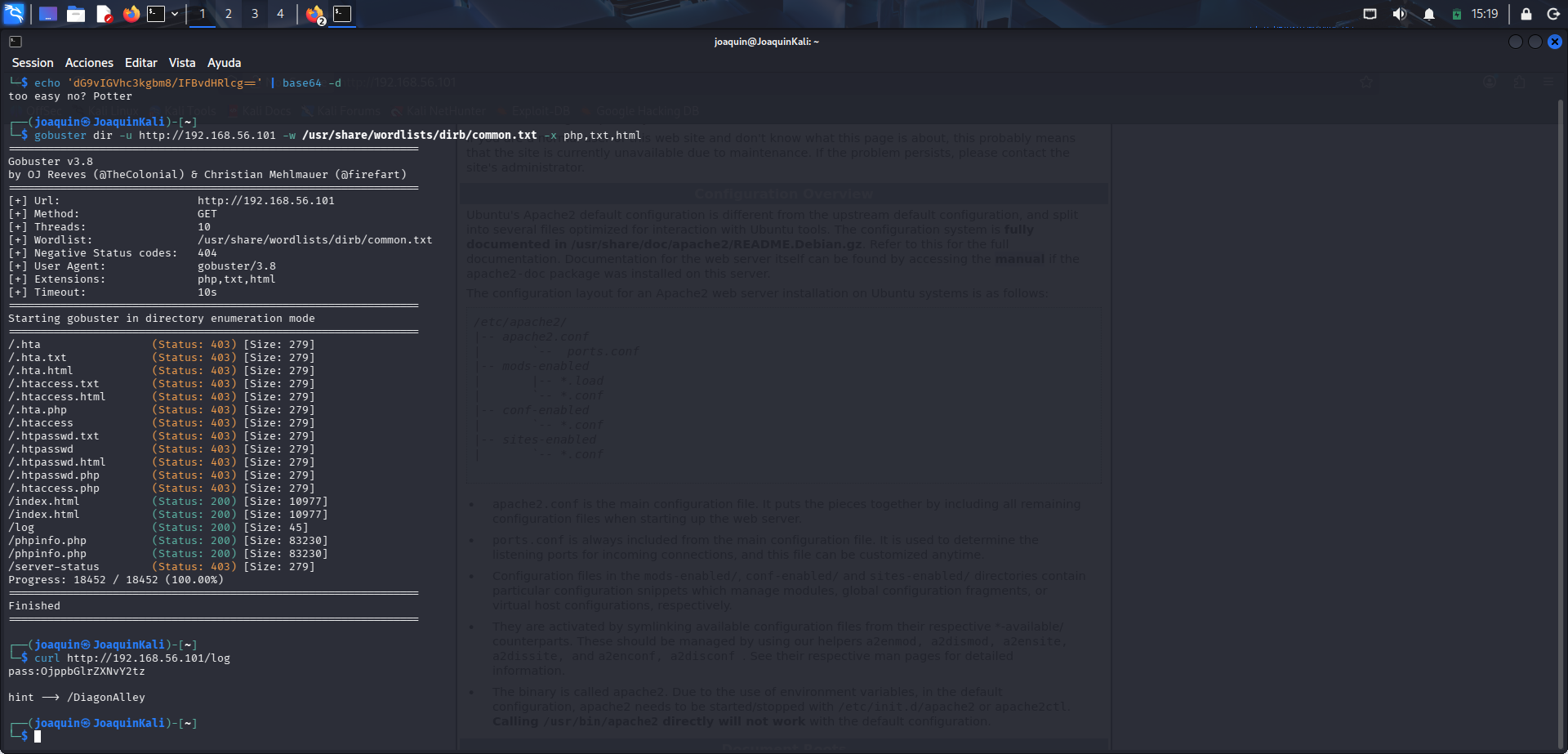Open the Vista menu in the terminal
Image resolution: width=1568 pixels, height=754 pixels.
click(x=182, y=62)
